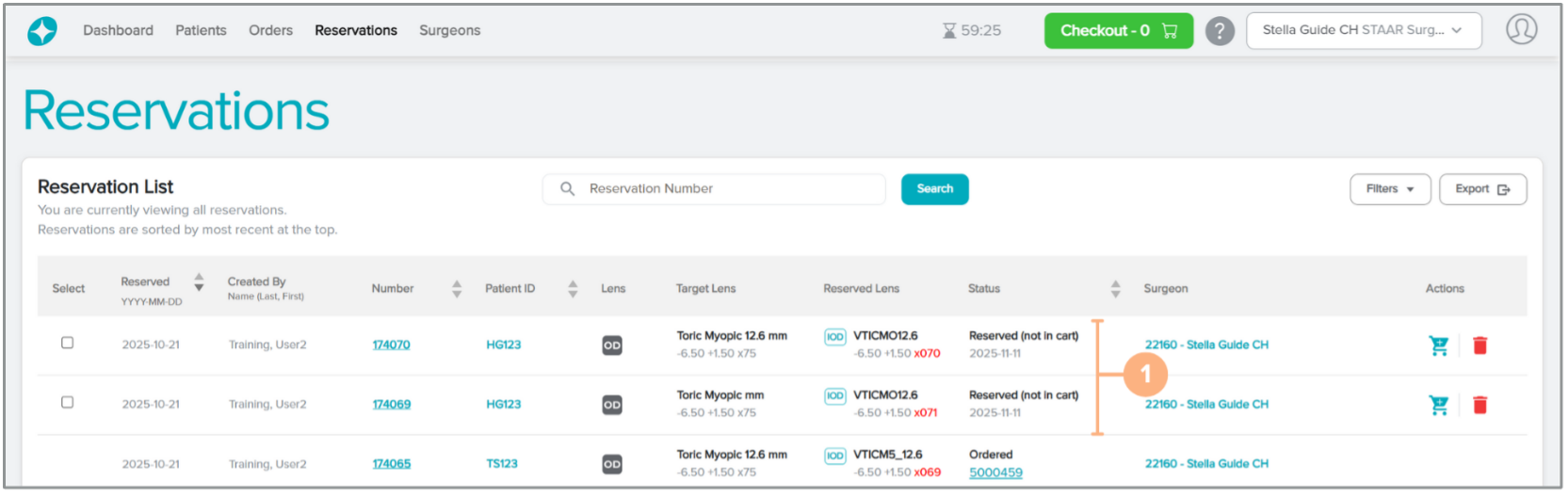Open the user profile avatar icon

point(1521,30)
